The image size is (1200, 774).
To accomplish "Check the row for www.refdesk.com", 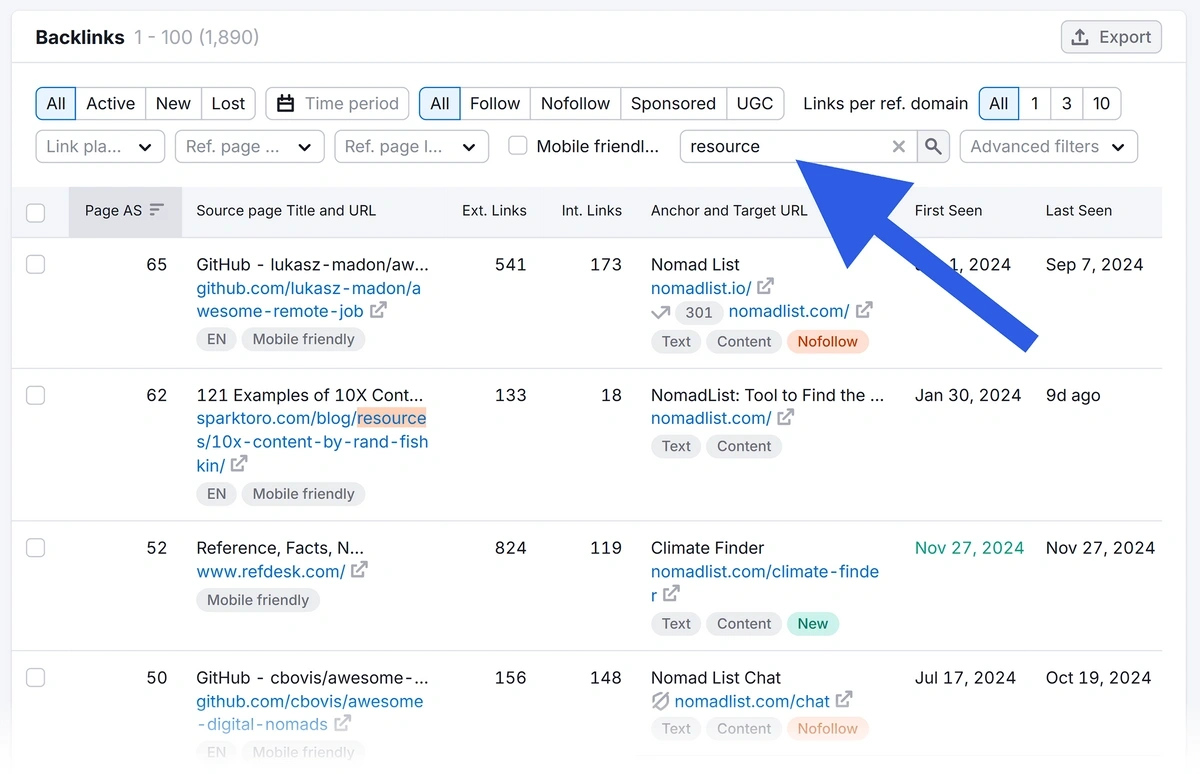I will pyautogui.click(x=36, y=548).
